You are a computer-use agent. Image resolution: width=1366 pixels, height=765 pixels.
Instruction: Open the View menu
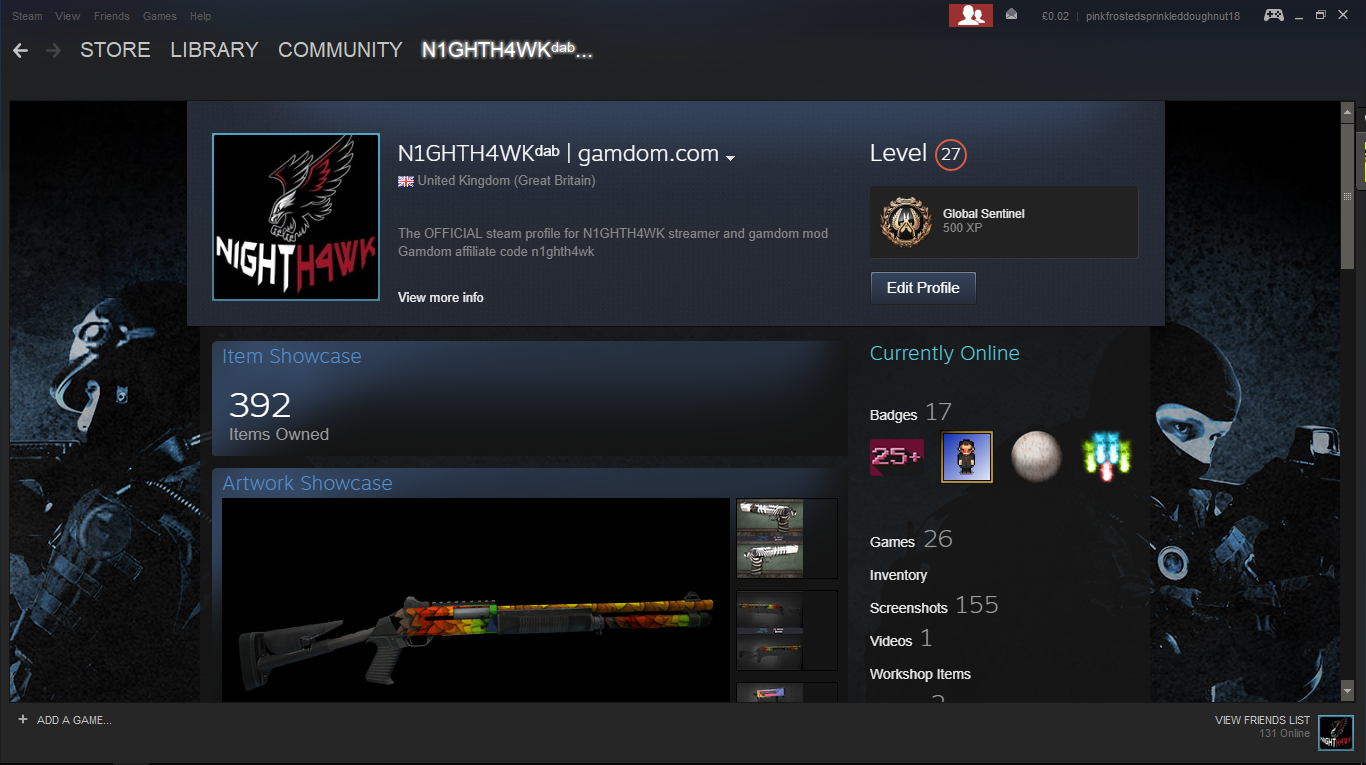coord(68,16)
